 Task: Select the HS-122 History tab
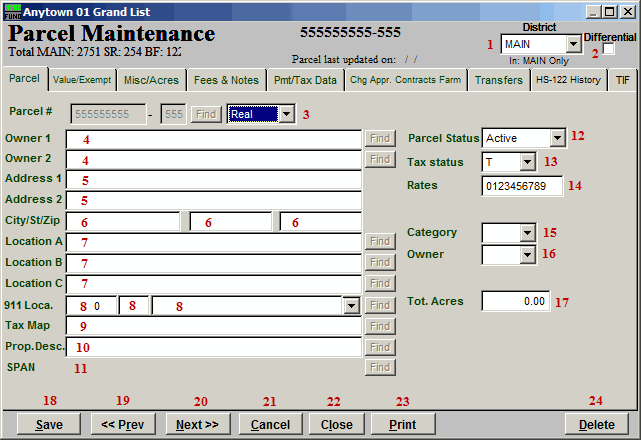pyautogui.click(x=568, y=80)
